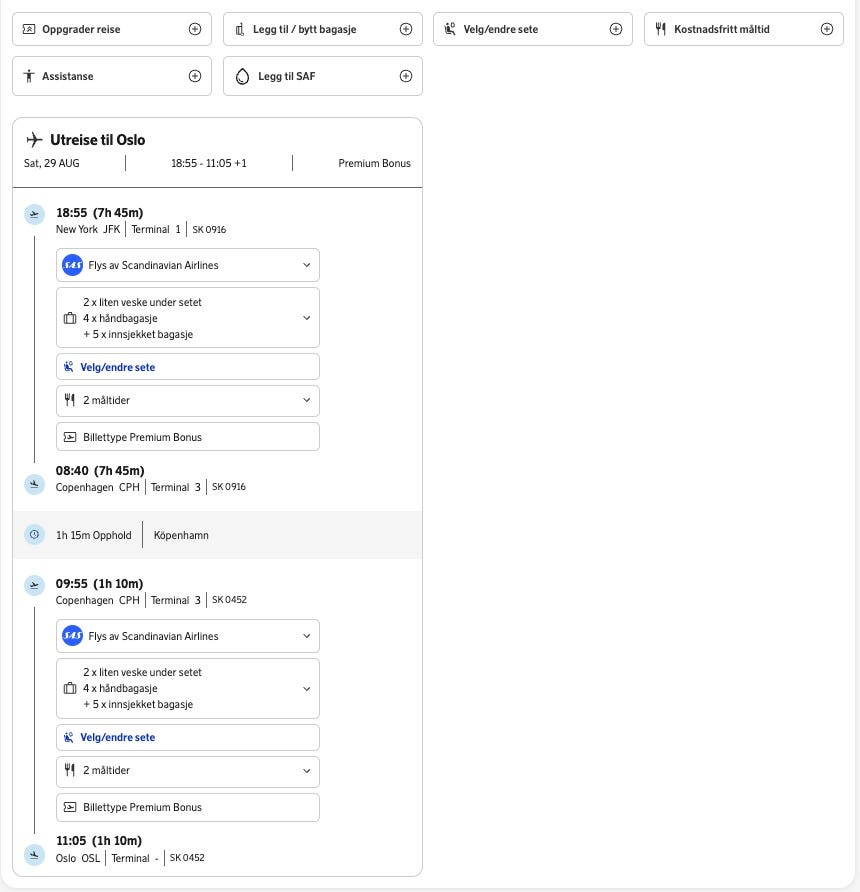Click the 18:55 - 11:05 +1 time range
This screenshot has width=860, height=892.
point(209,163)
